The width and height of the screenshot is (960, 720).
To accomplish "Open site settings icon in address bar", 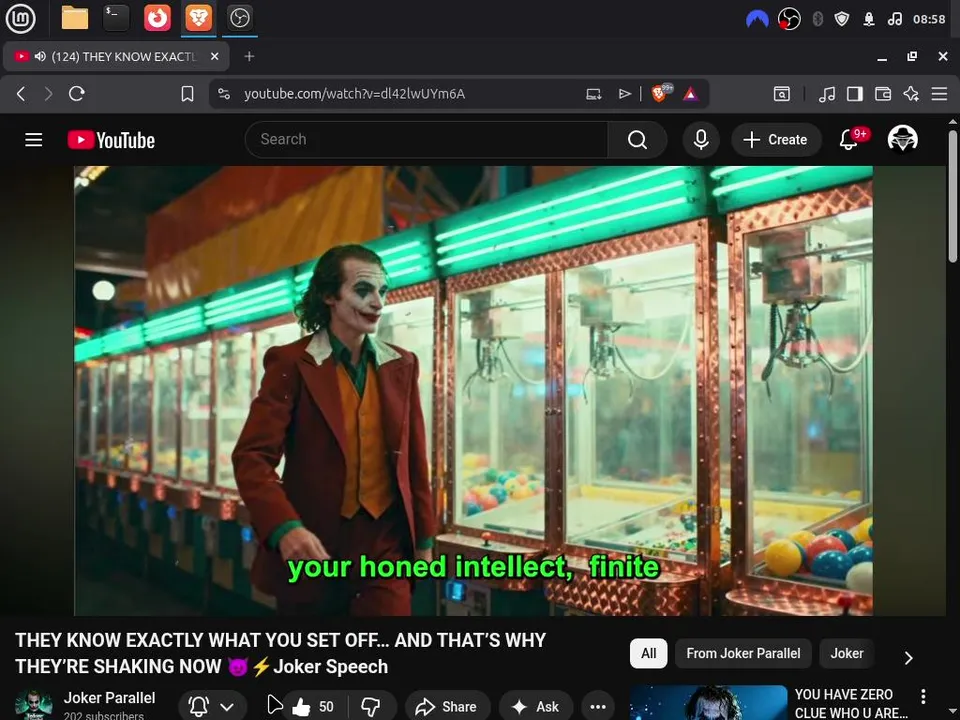I will coord(224,94).
